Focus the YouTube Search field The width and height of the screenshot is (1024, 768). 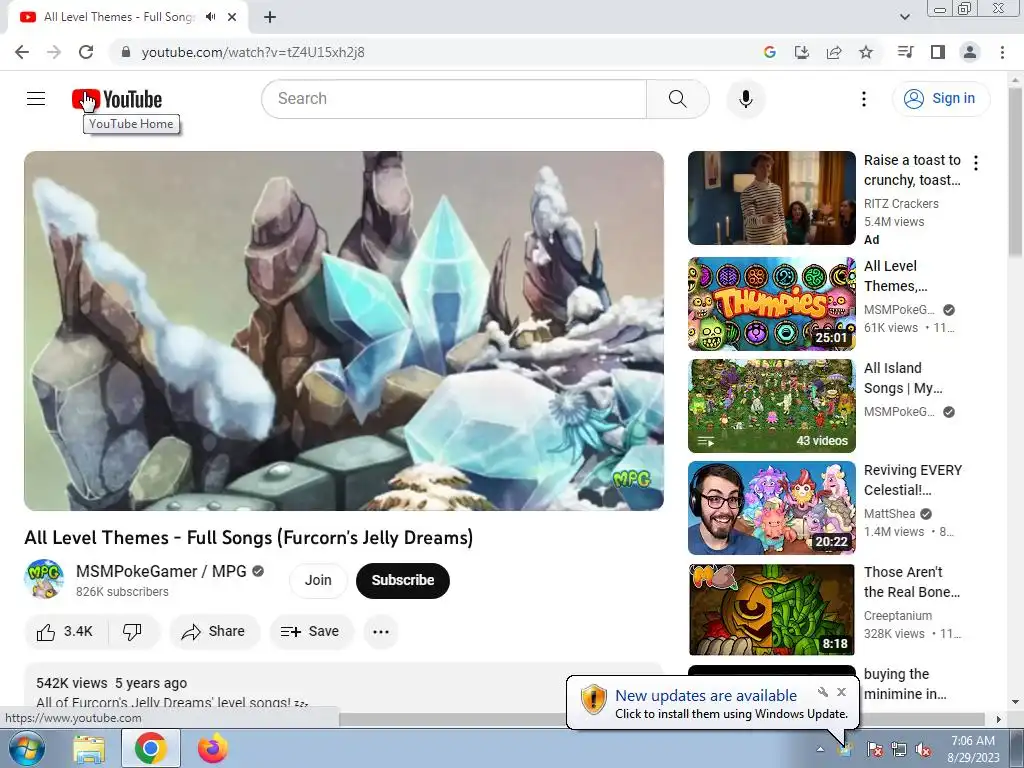pos(455,99)
